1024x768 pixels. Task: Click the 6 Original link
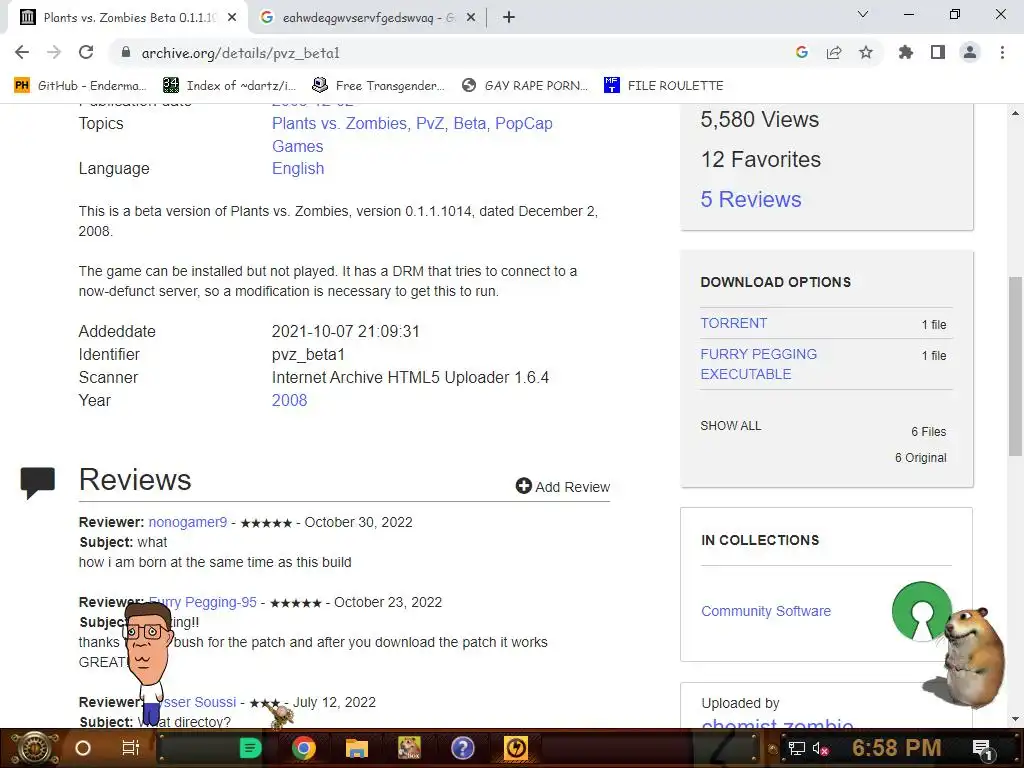click(921, 458)
